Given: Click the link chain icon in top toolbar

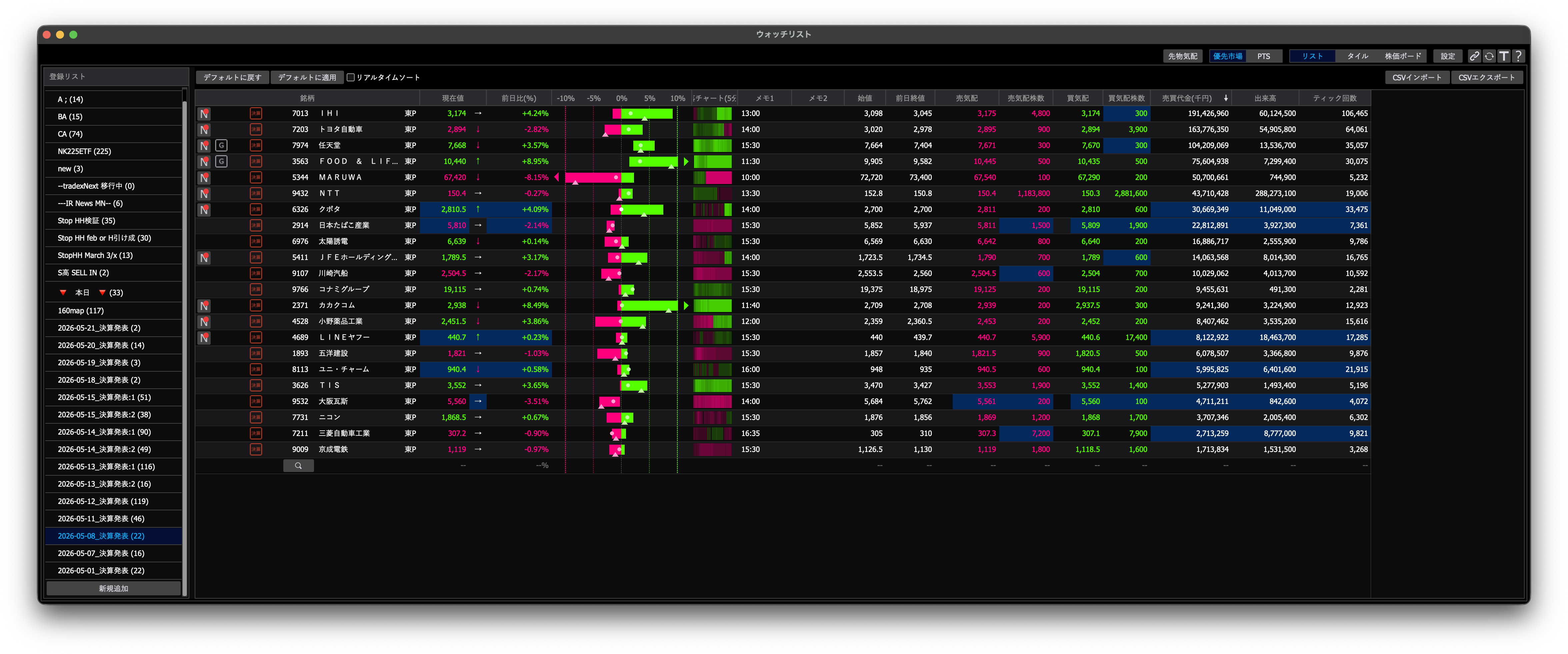Looking at the screenshot, I should click(1474, 56).
